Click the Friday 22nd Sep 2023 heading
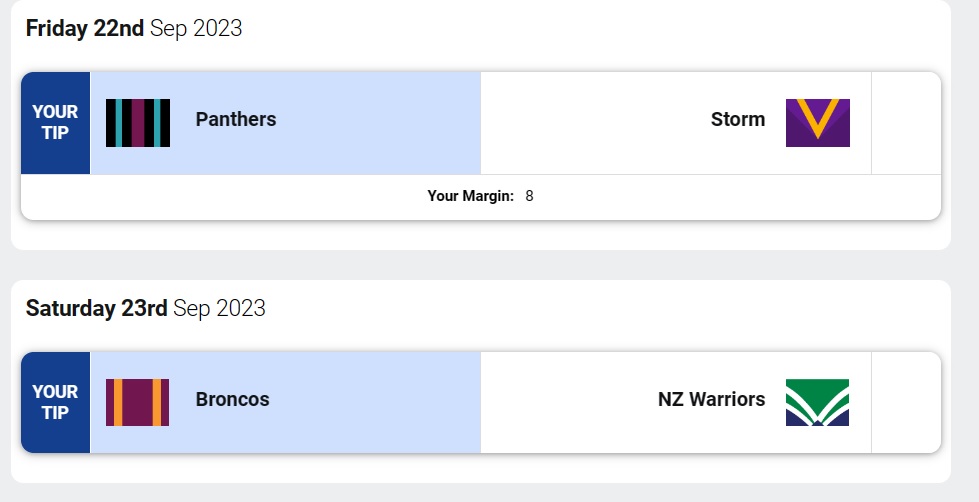Image resolution: width=979 pixels, height=502 pixels. pyautogui.click(x=134, y=29)
